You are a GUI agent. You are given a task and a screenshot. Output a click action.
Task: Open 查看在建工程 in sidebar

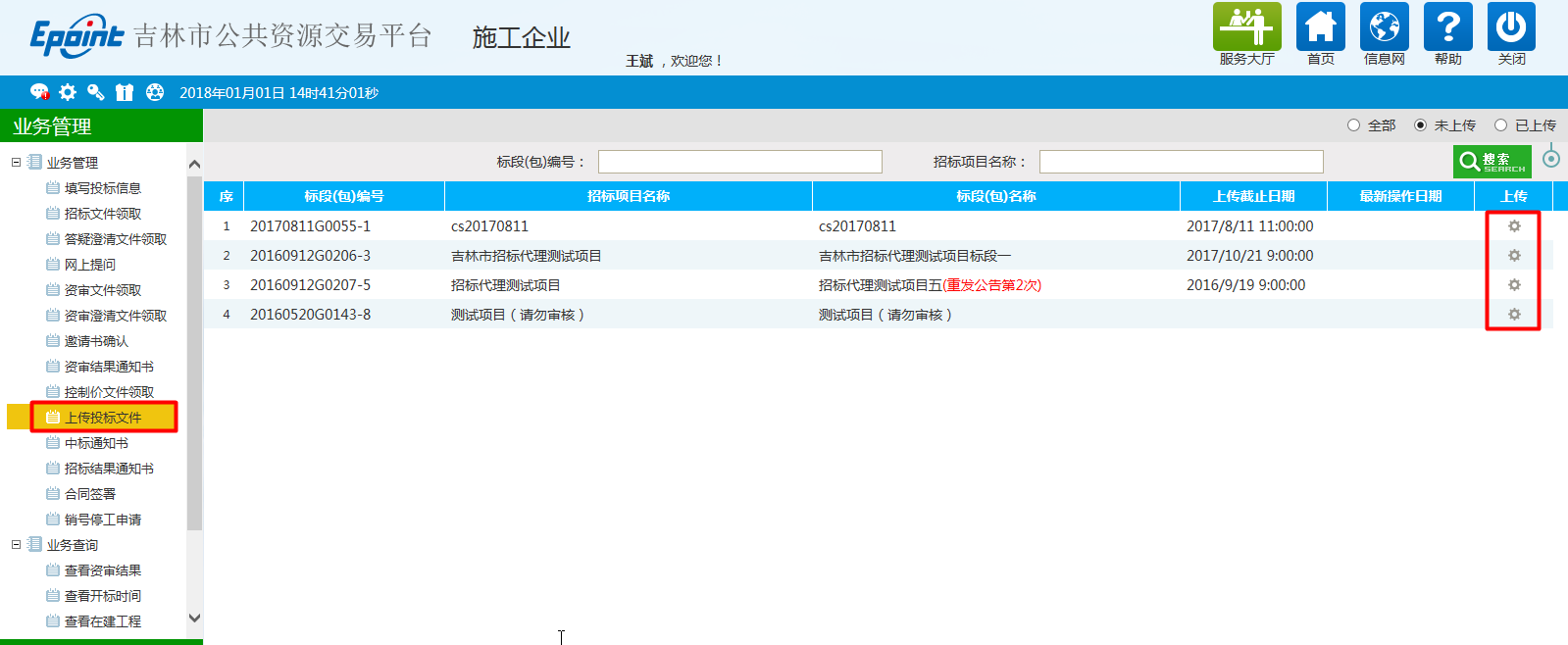(103, 621)
